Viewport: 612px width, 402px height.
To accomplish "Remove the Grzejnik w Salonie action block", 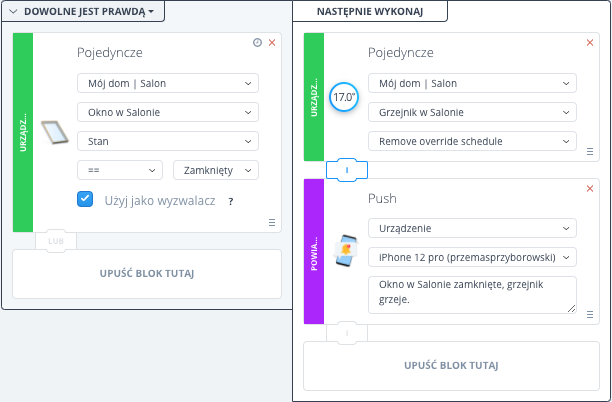I will [x=590, y=43].
